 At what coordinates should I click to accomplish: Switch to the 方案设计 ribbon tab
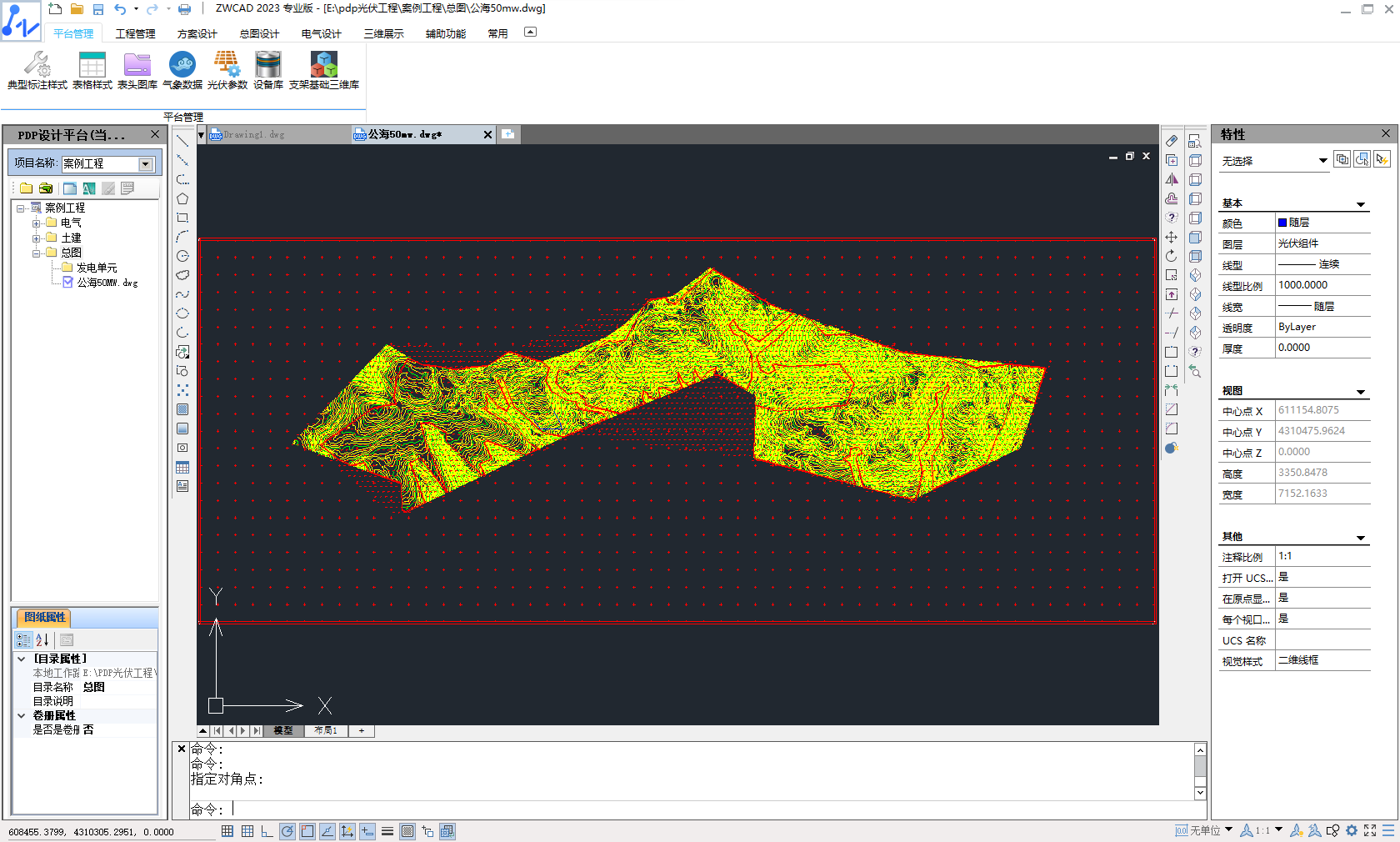197,34
